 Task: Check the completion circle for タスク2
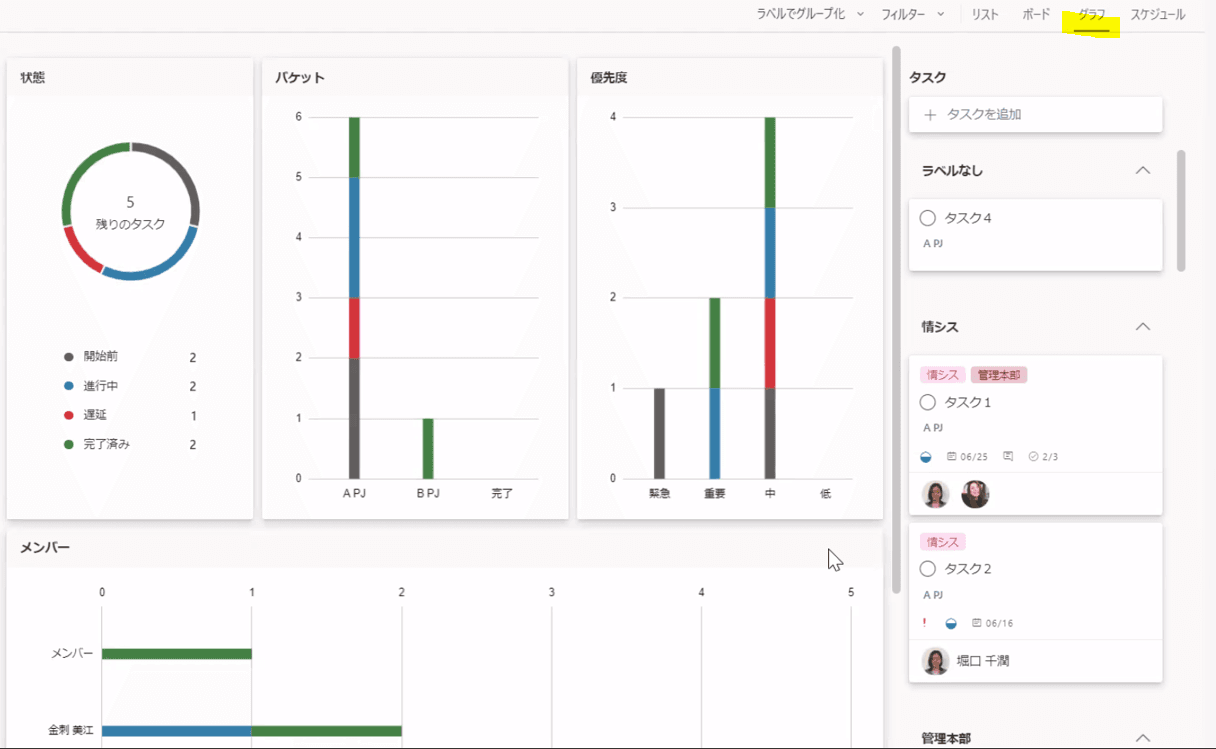point(927,569)
